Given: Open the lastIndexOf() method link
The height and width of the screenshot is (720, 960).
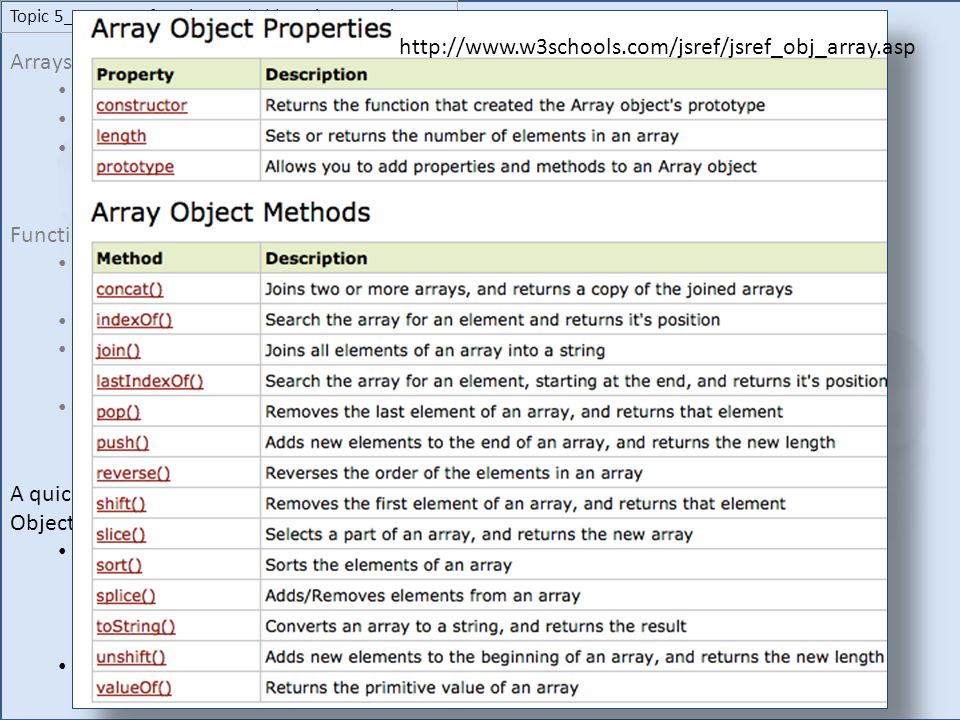Looking at the screenshot, I should pos(150,381).
